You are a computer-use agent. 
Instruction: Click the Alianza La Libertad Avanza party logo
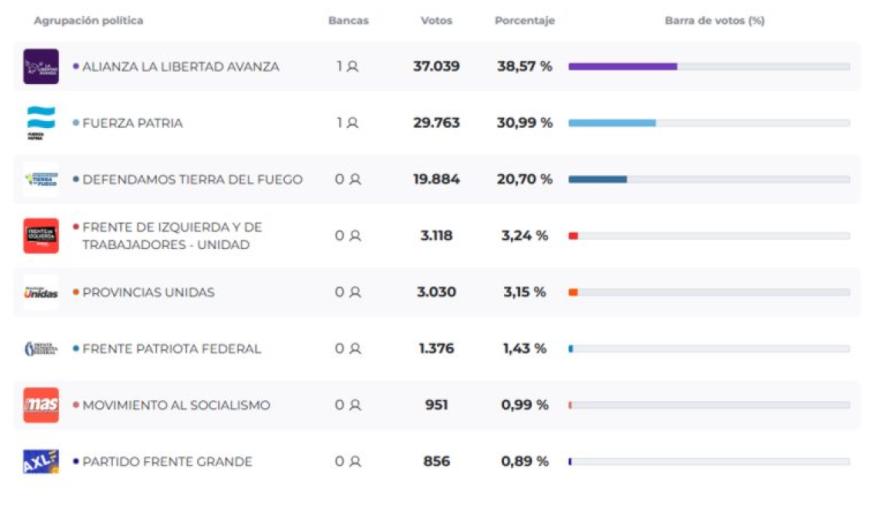pos(41,67)
